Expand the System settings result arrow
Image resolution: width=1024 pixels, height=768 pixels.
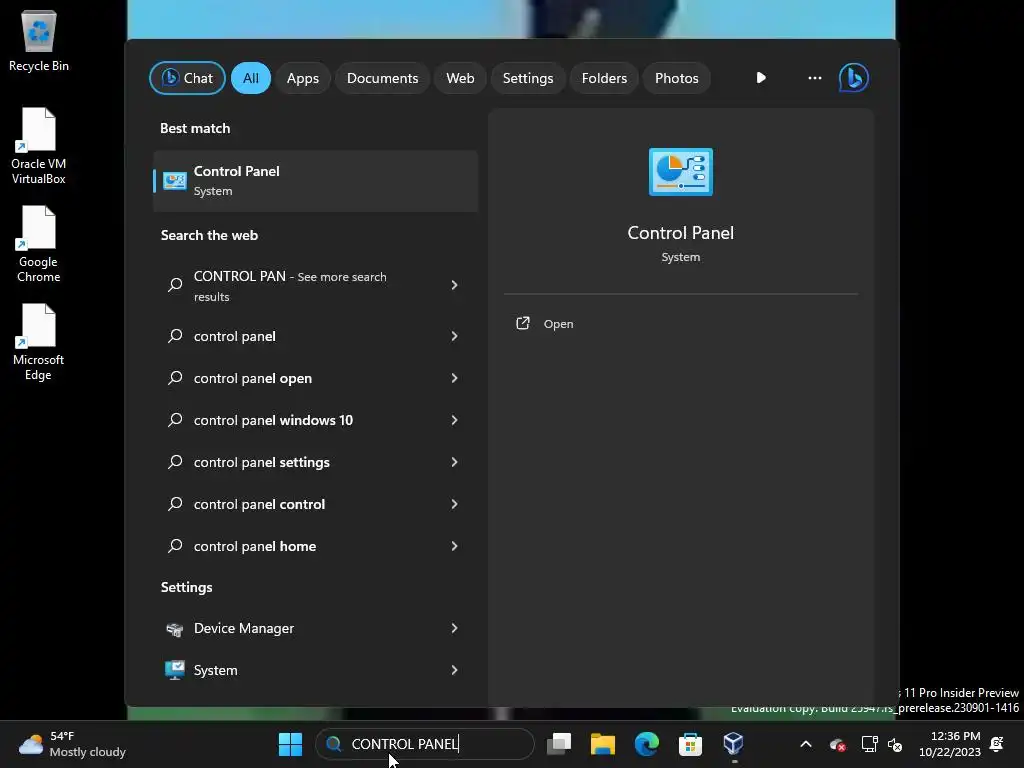(455, 670)
